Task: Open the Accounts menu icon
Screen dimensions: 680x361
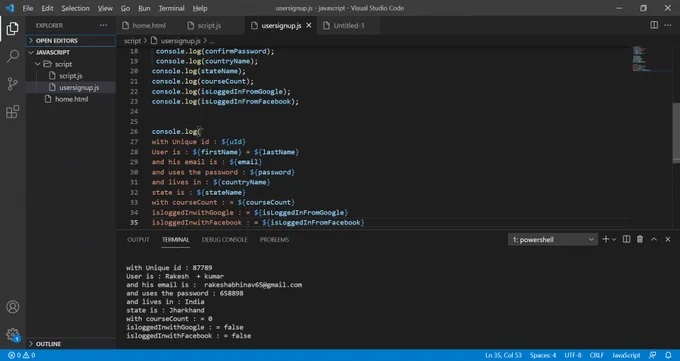Action: 13,307
